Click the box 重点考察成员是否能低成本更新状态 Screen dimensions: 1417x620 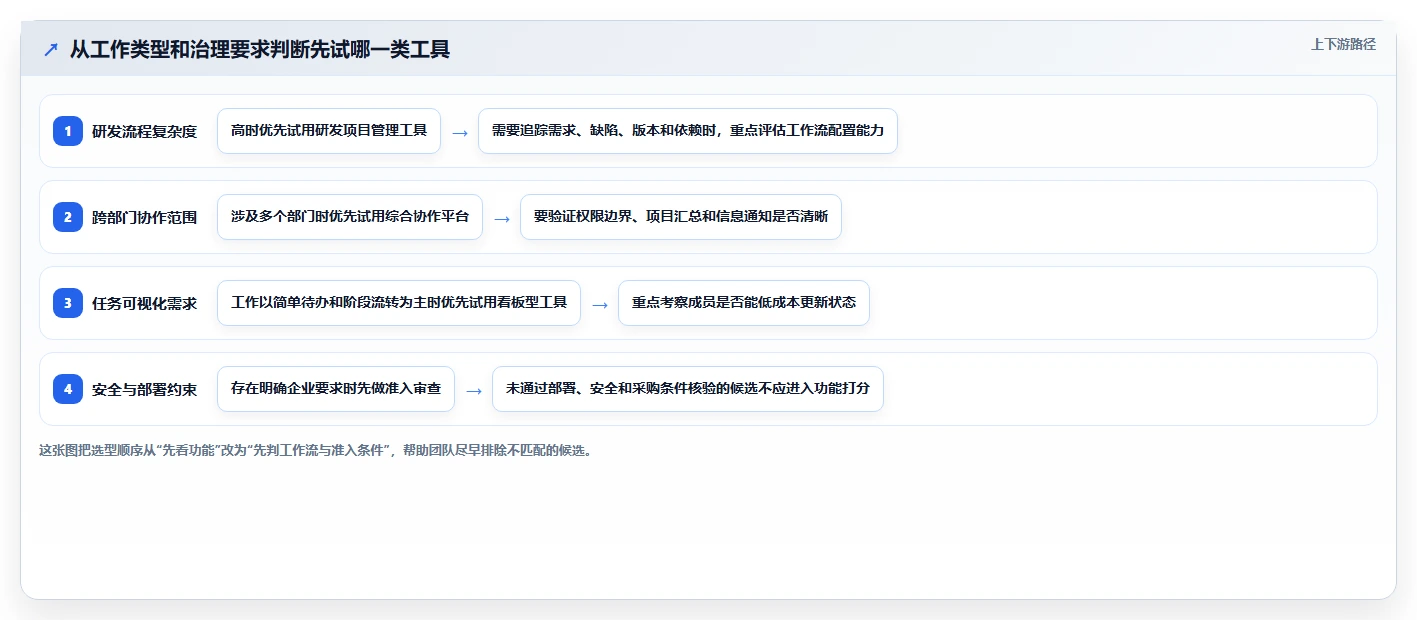(744, 303)
